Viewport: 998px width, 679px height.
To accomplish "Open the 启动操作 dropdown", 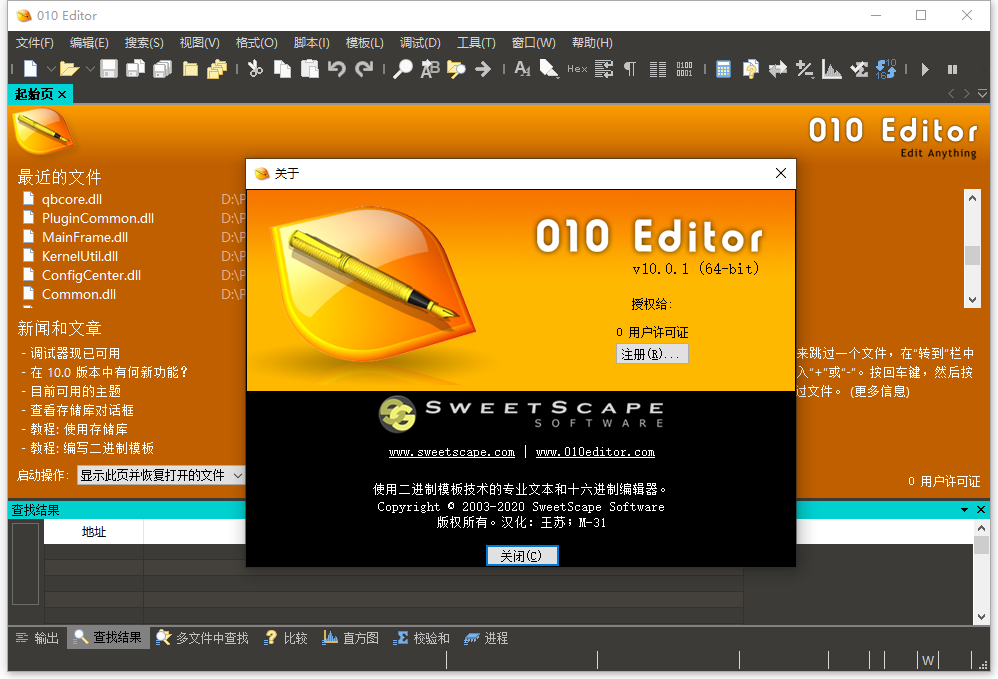I will point(161,475).
